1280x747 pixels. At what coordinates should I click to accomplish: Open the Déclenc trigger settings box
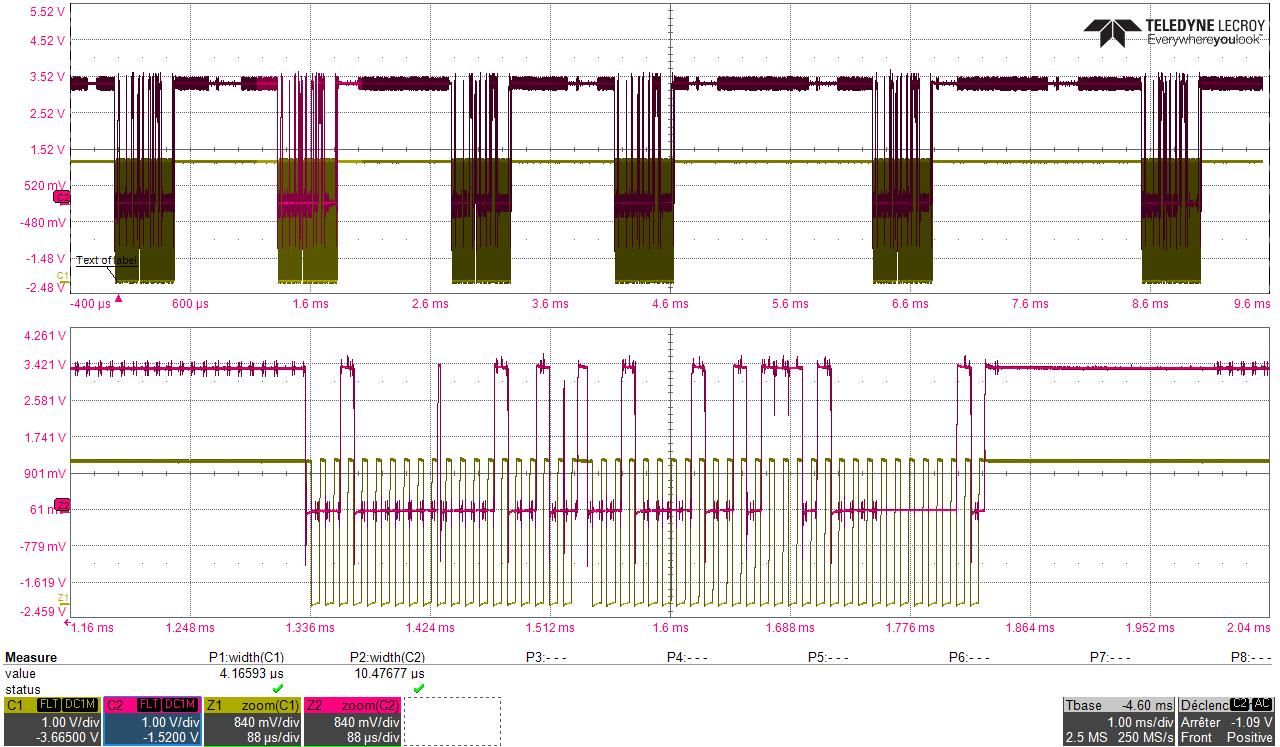(x=1226, y=721)
